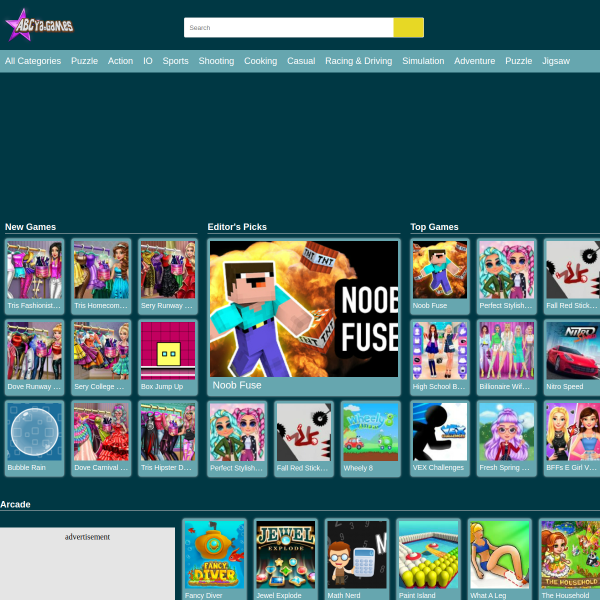Open the Jigsaw category
This screenshot has width=600, height=600.
pyautogui.click(x=556, y=61)
